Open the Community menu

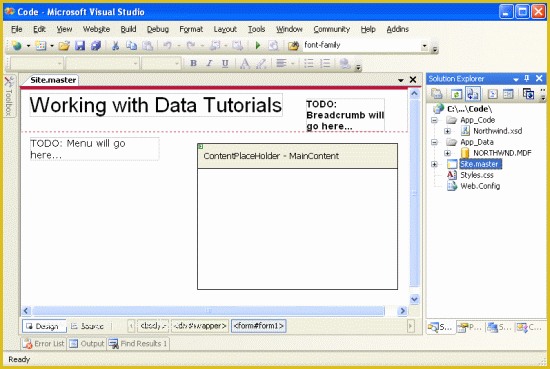[331, 29]
